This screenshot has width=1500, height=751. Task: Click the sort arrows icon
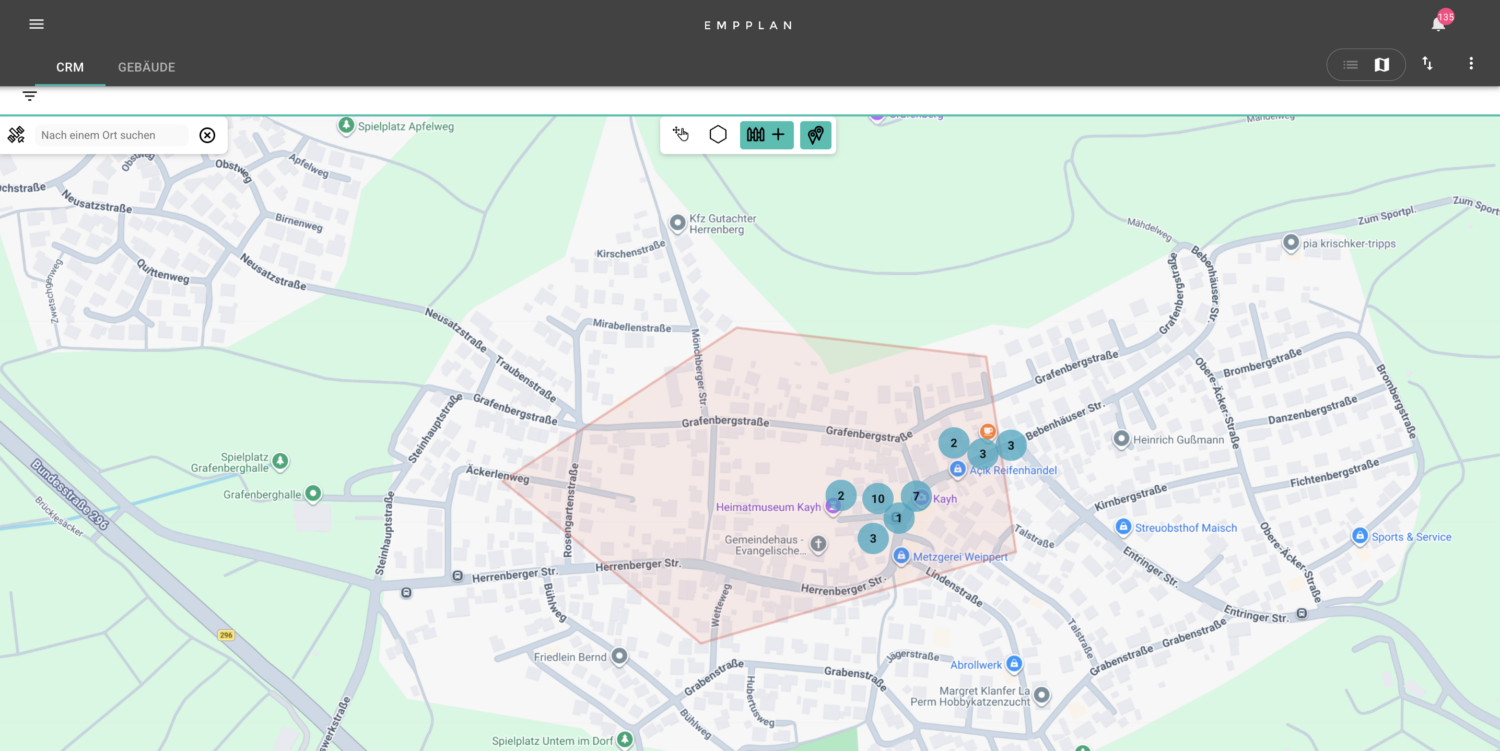(1427, 64)
